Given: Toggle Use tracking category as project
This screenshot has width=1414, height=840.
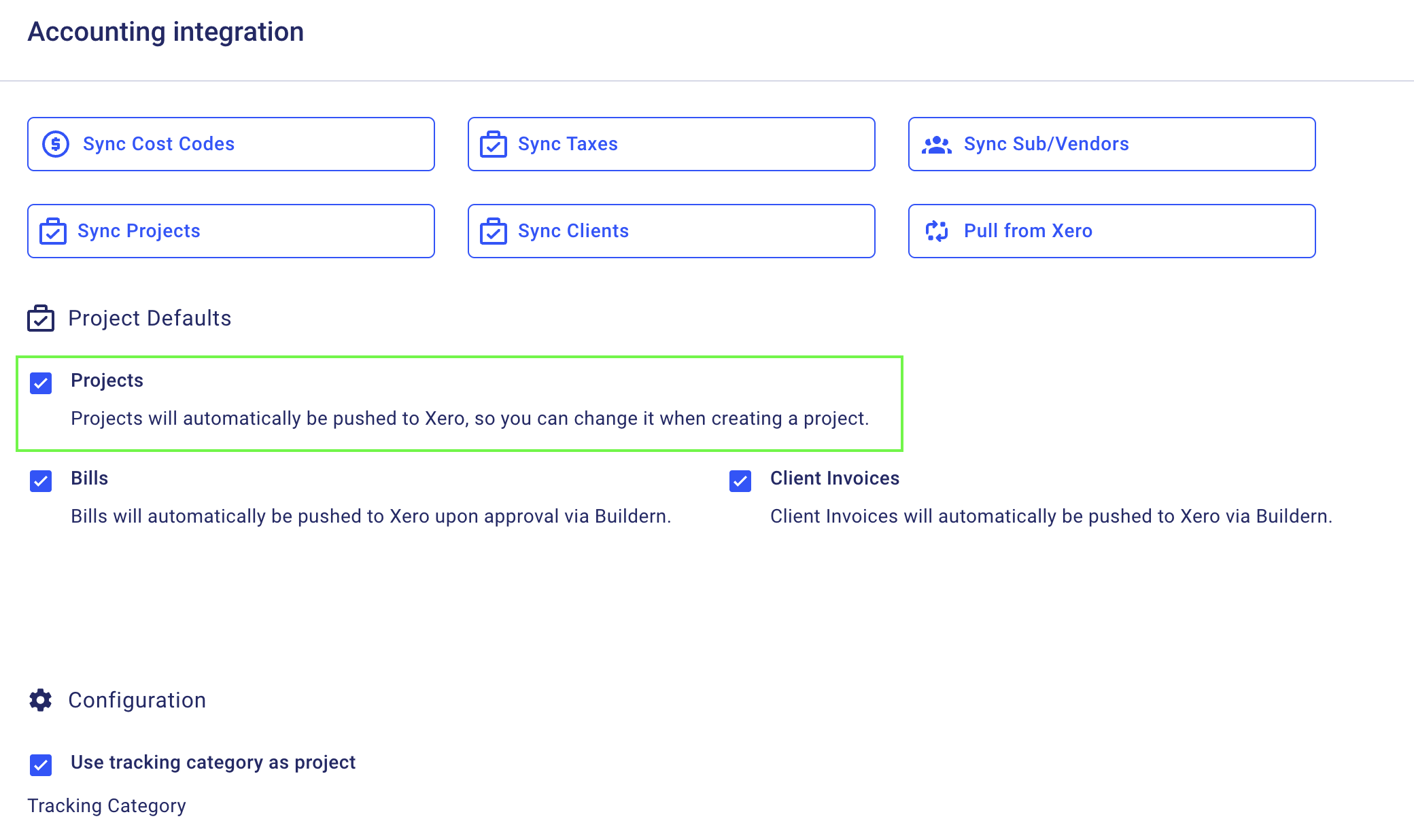Looking at the screenshot, I should 41,765.
